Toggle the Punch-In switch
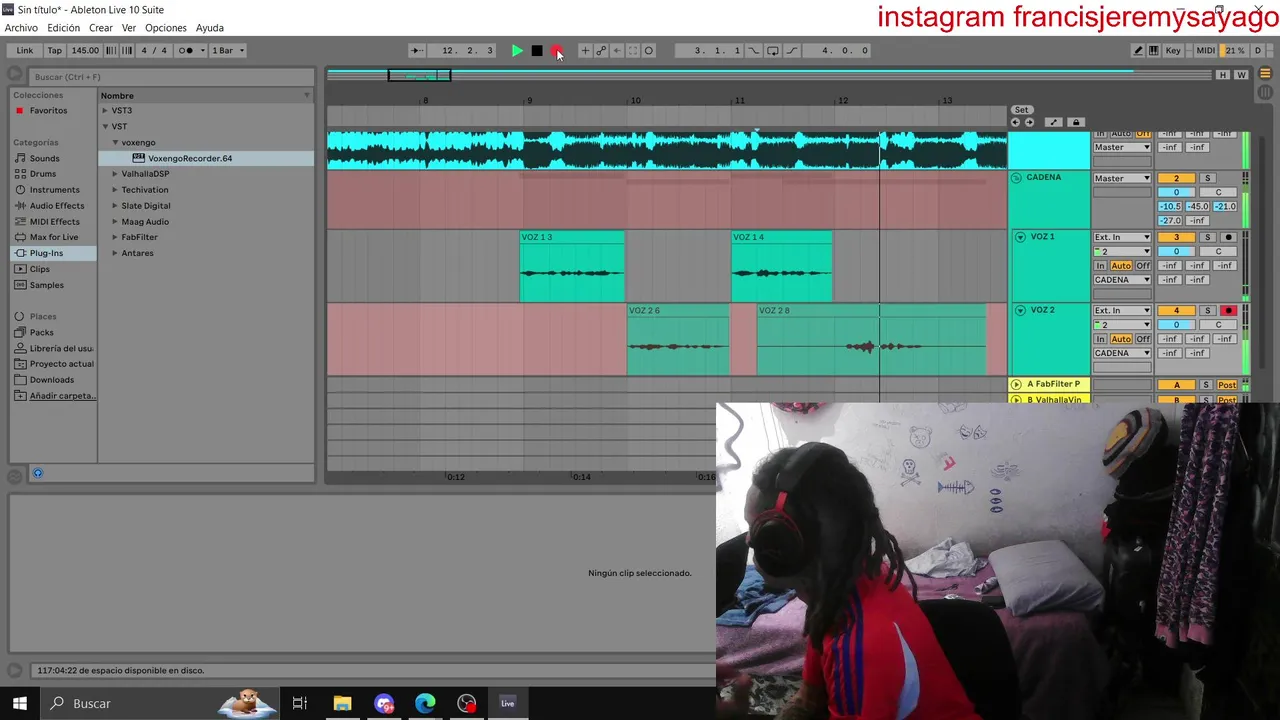 754,51
